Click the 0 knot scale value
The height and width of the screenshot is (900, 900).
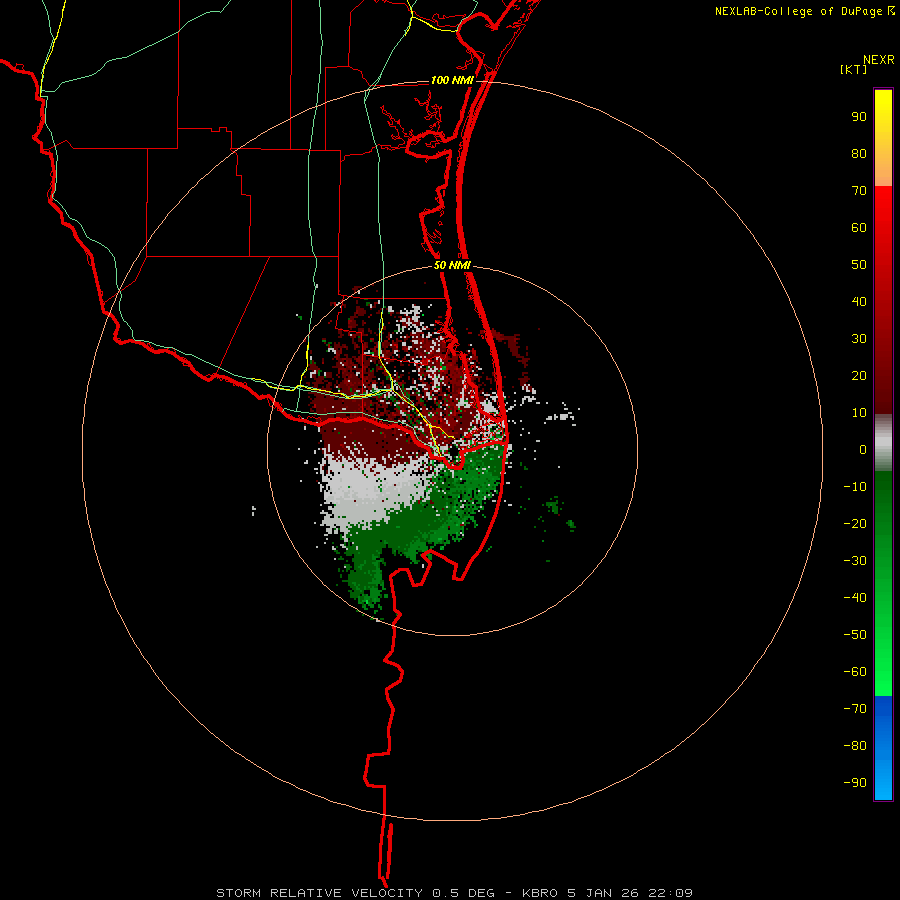(863, 450)
